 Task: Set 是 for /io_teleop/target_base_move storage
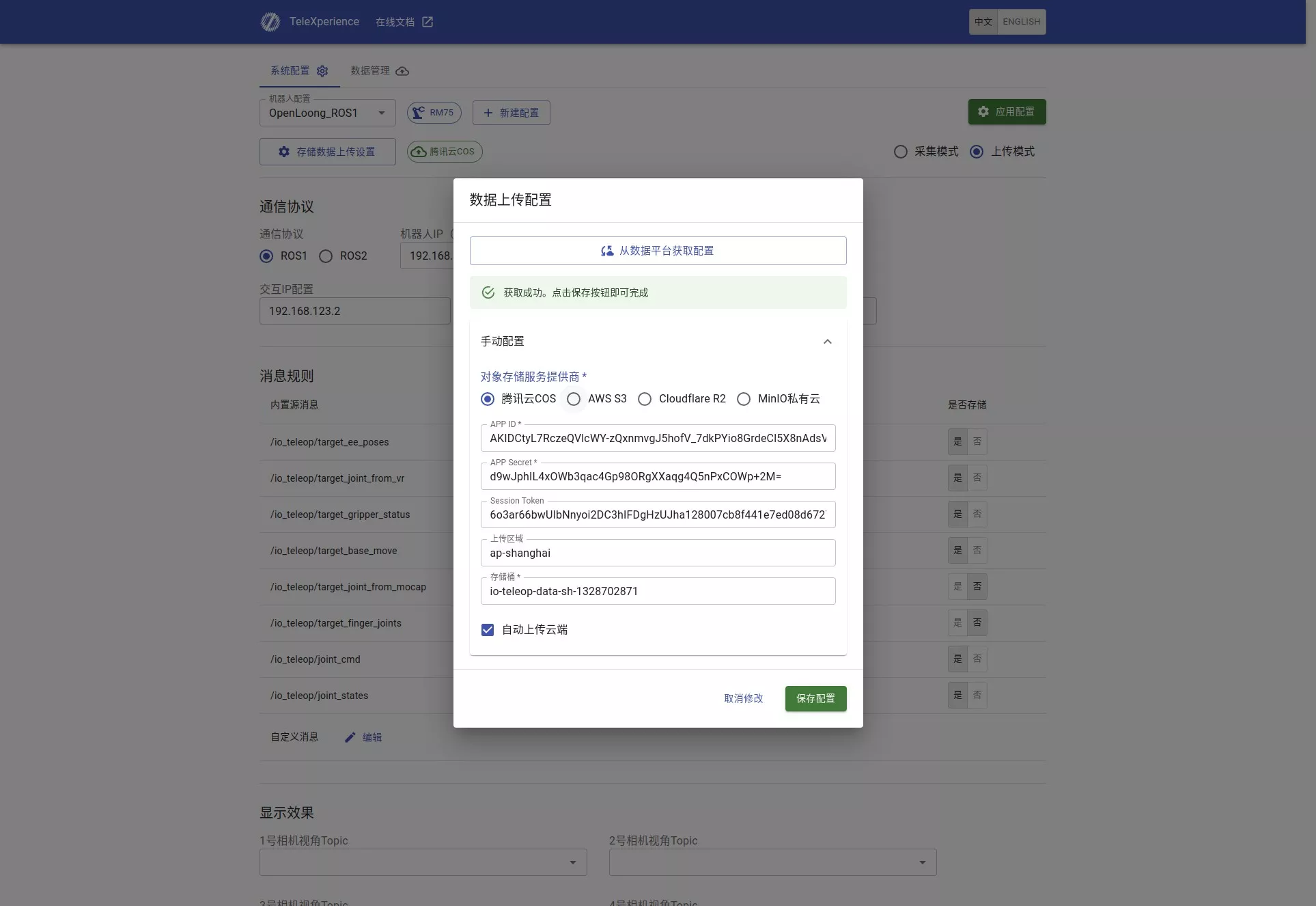click(957, 550)
